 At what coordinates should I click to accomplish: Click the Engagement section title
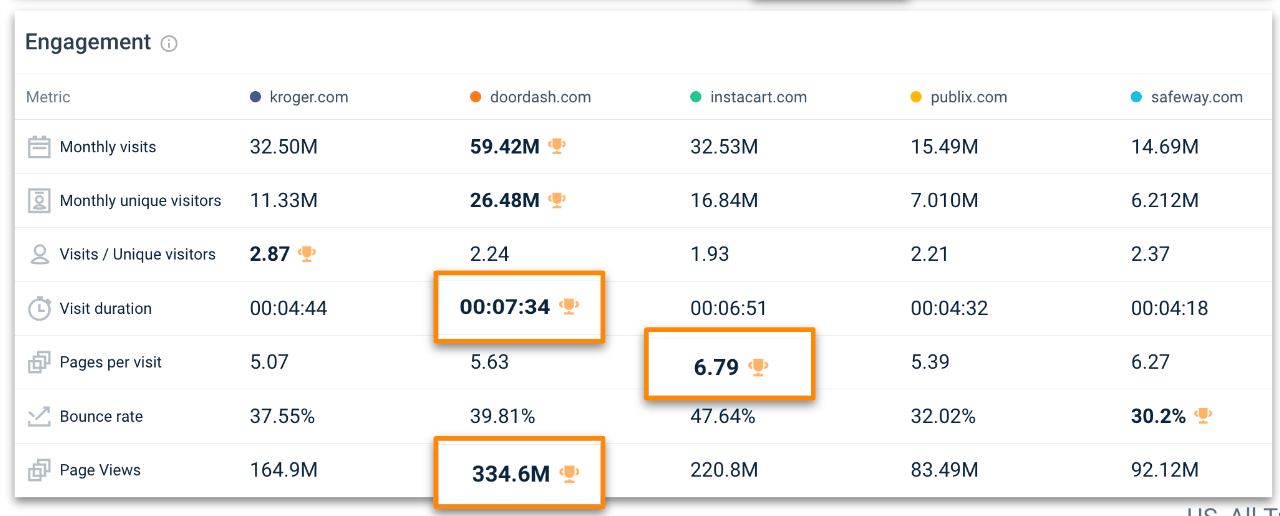click(88, 42)
